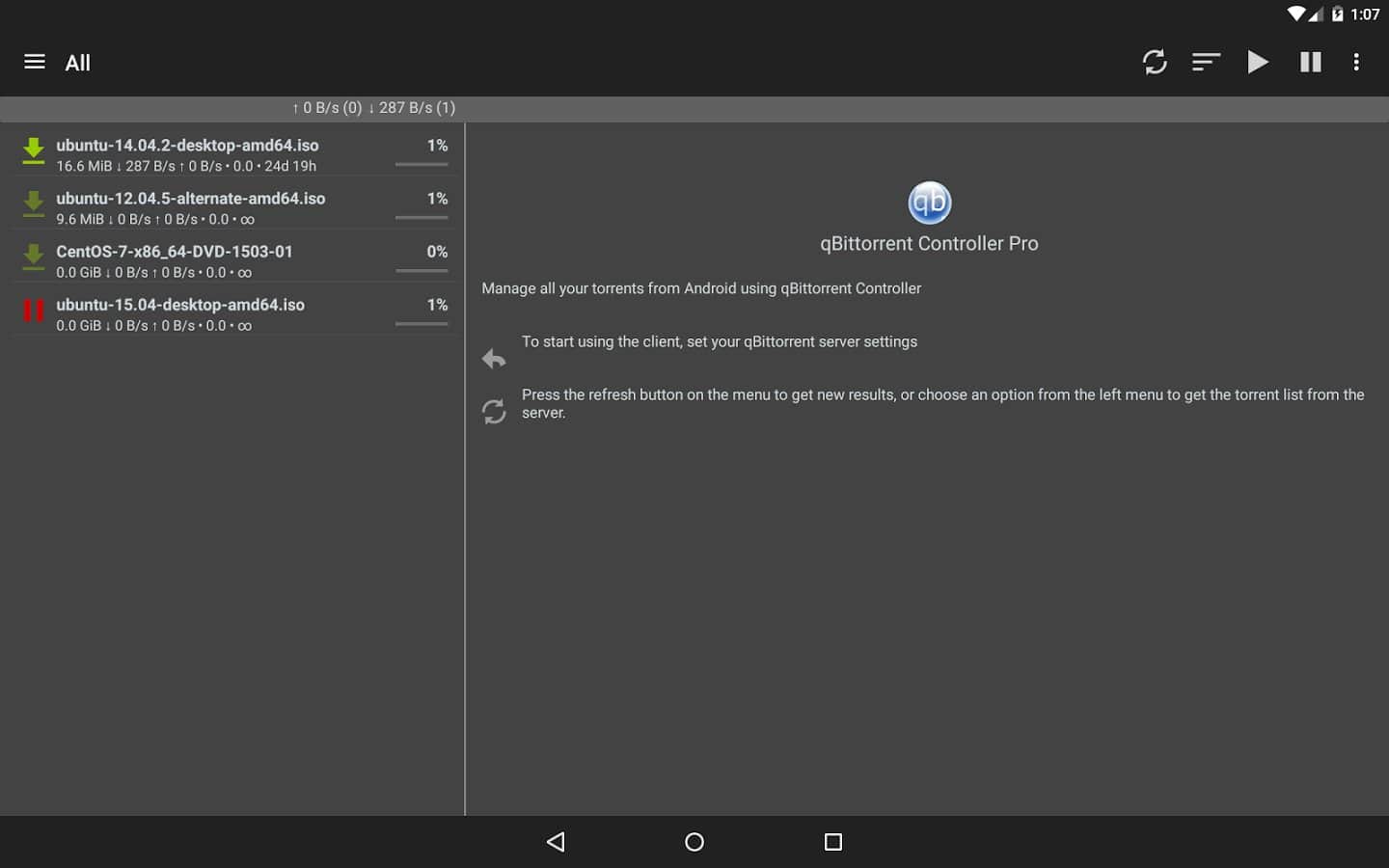Click refresh icon in the help text

(x=494, y=412)
